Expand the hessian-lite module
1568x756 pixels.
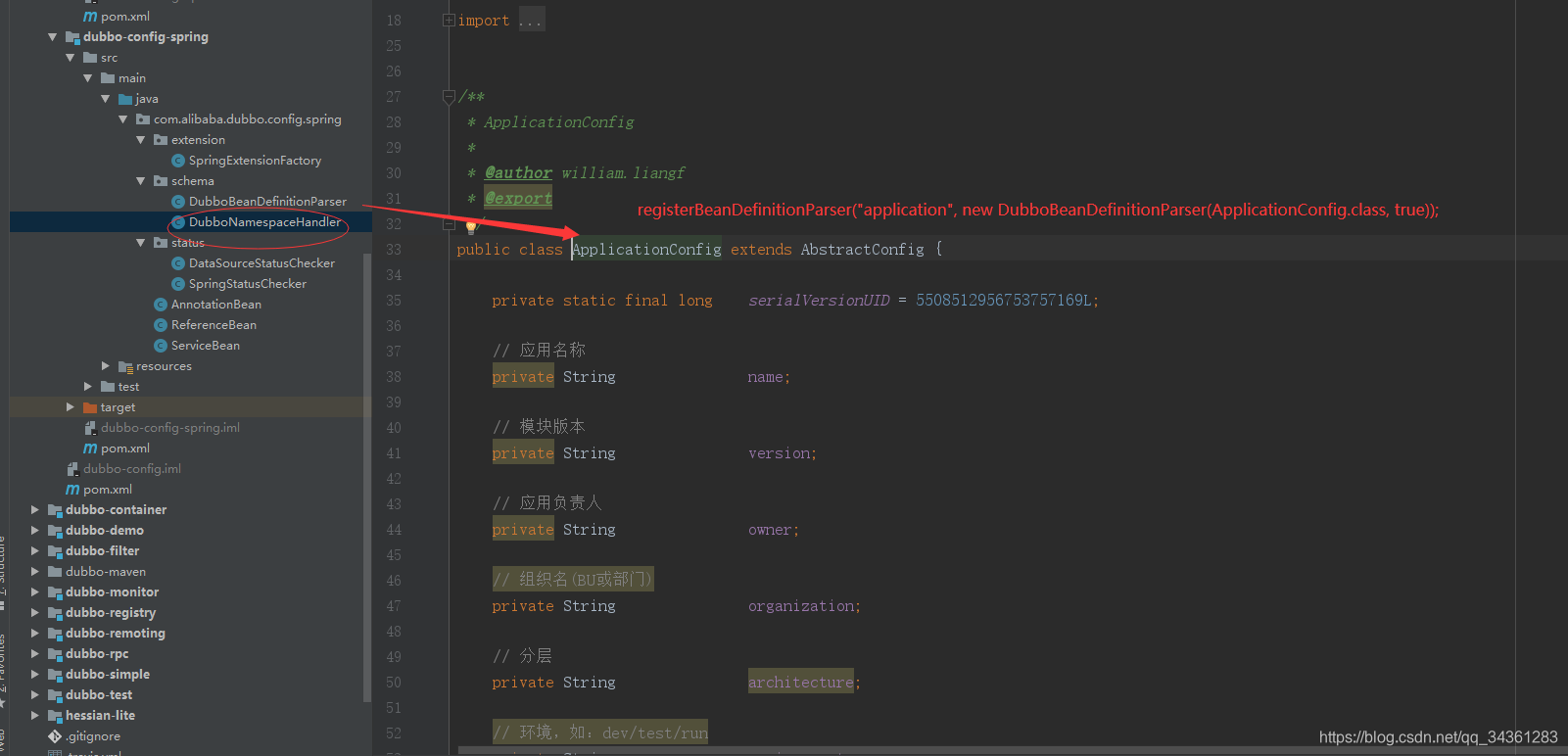pos(35,716)
